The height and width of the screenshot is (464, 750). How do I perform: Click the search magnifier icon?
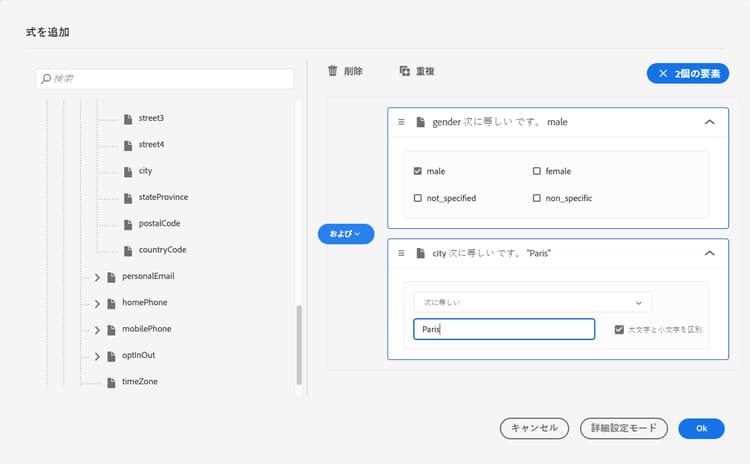click(46, 78)
